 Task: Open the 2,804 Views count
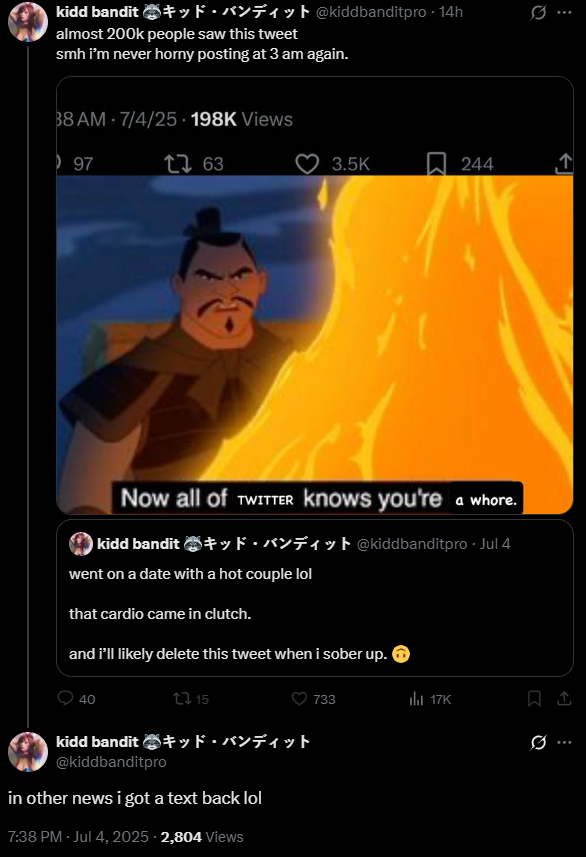(x=202, y=837)
